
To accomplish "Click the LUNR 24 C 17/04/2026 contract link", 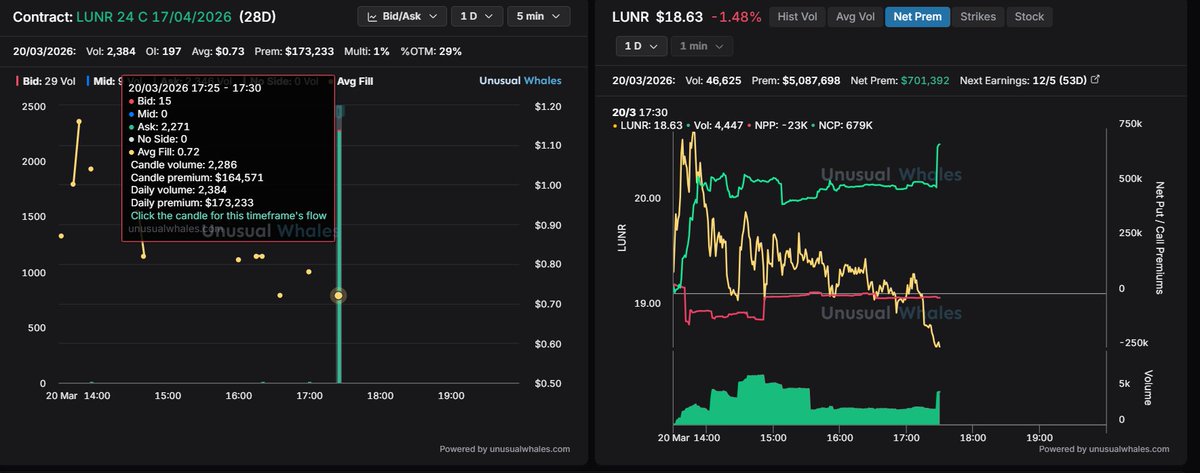I will pos(152,17).
